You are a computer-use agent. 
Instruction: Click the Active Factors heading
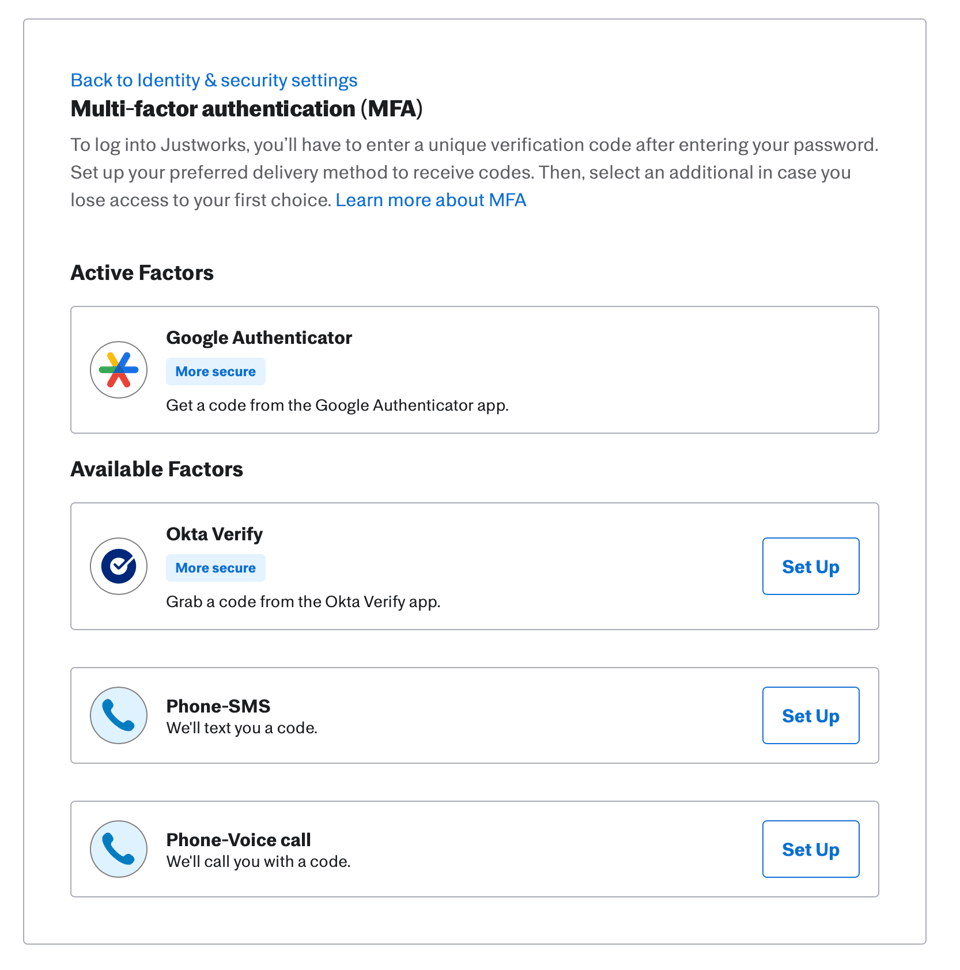point(142,273)
